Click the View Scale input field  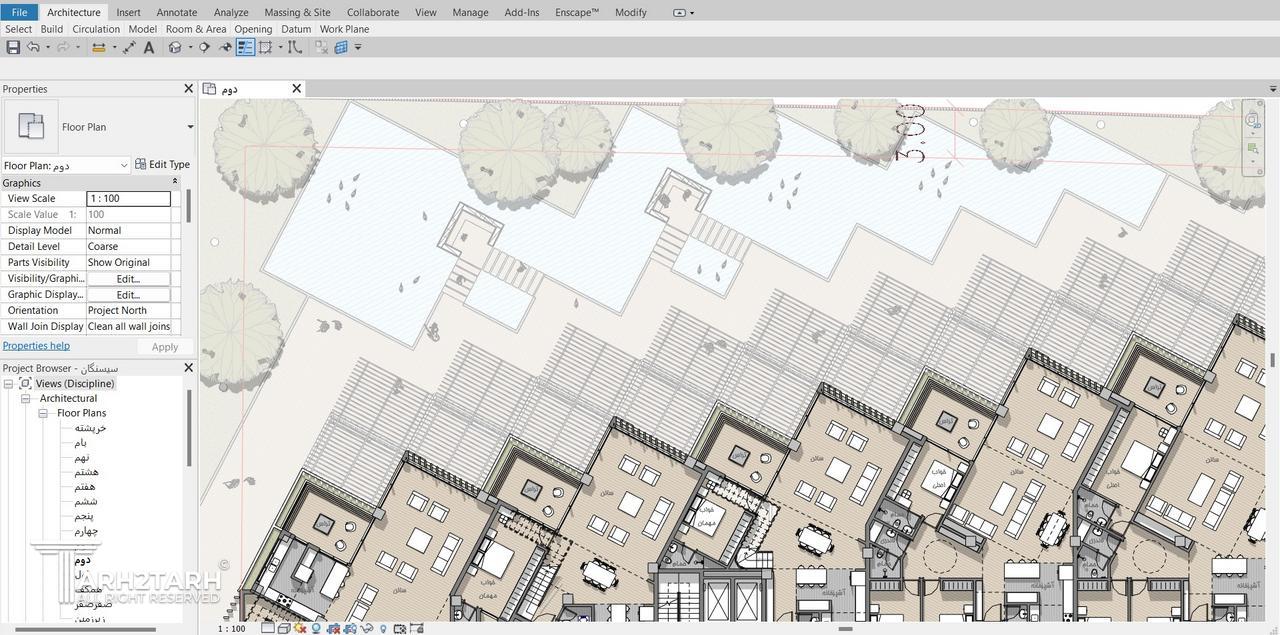(x=128, y=199)
